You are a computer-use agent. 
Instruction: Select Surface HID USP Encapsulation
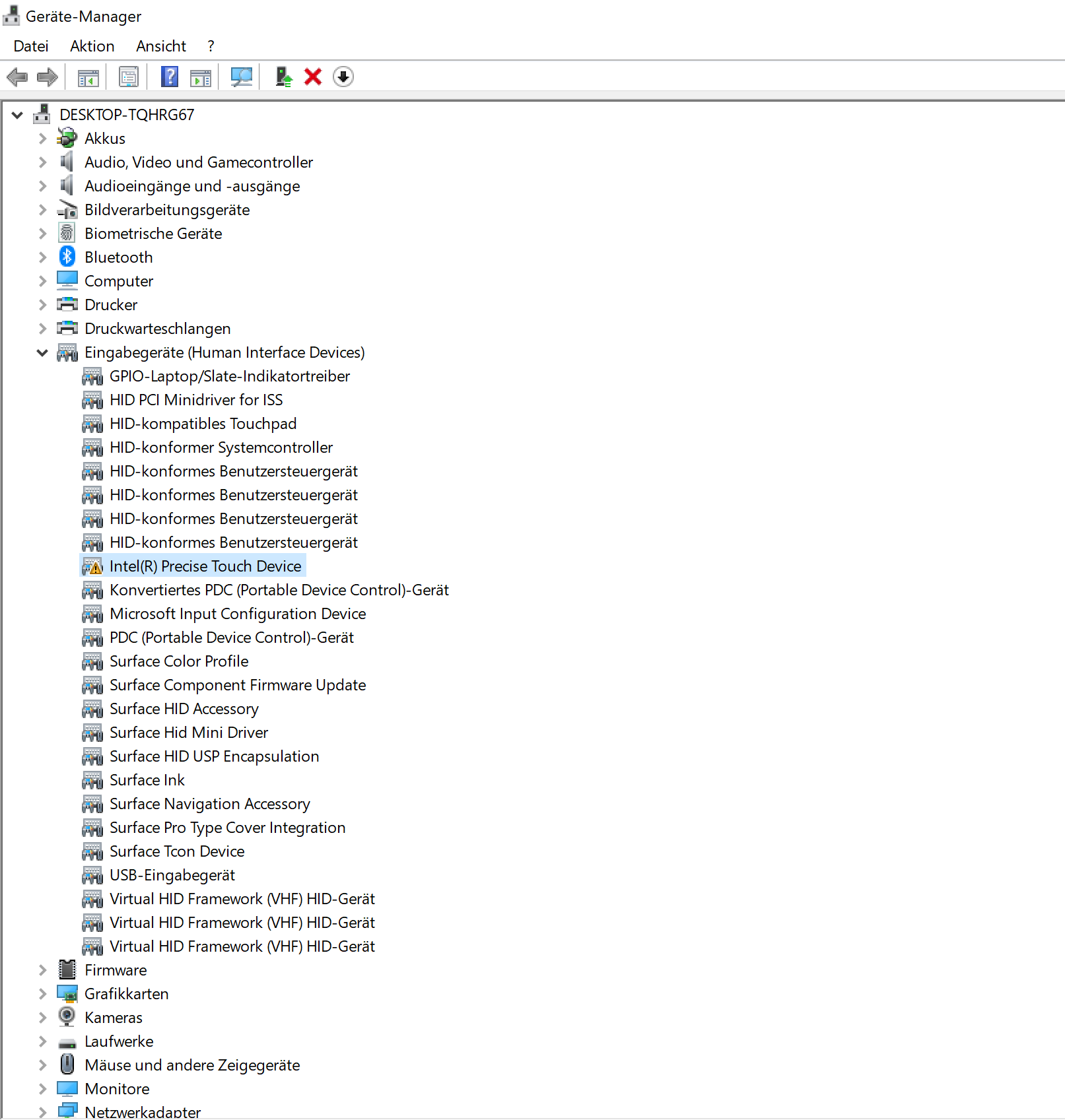click(215, 756)
